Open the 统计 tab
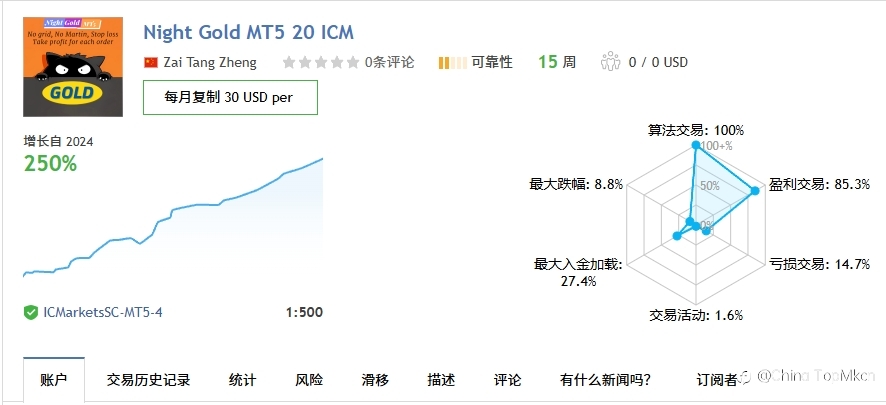 coord(242,380)
